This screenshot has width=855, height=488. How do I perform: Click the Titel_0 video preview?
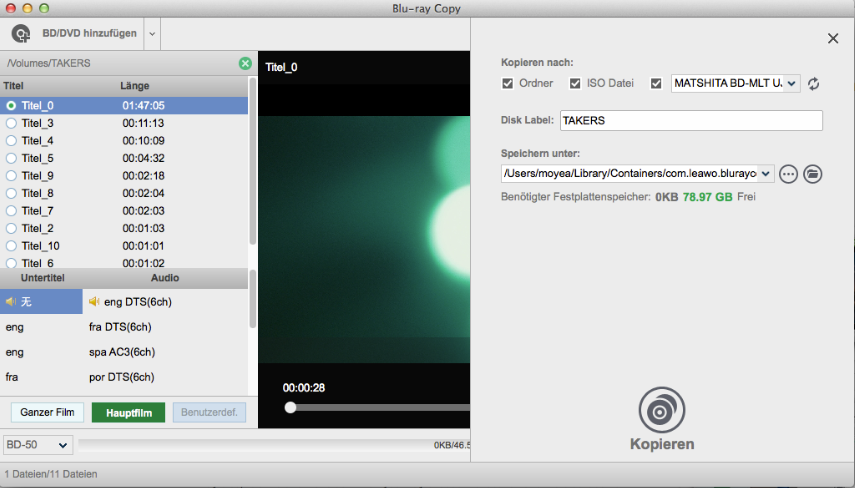coord(364,240)
